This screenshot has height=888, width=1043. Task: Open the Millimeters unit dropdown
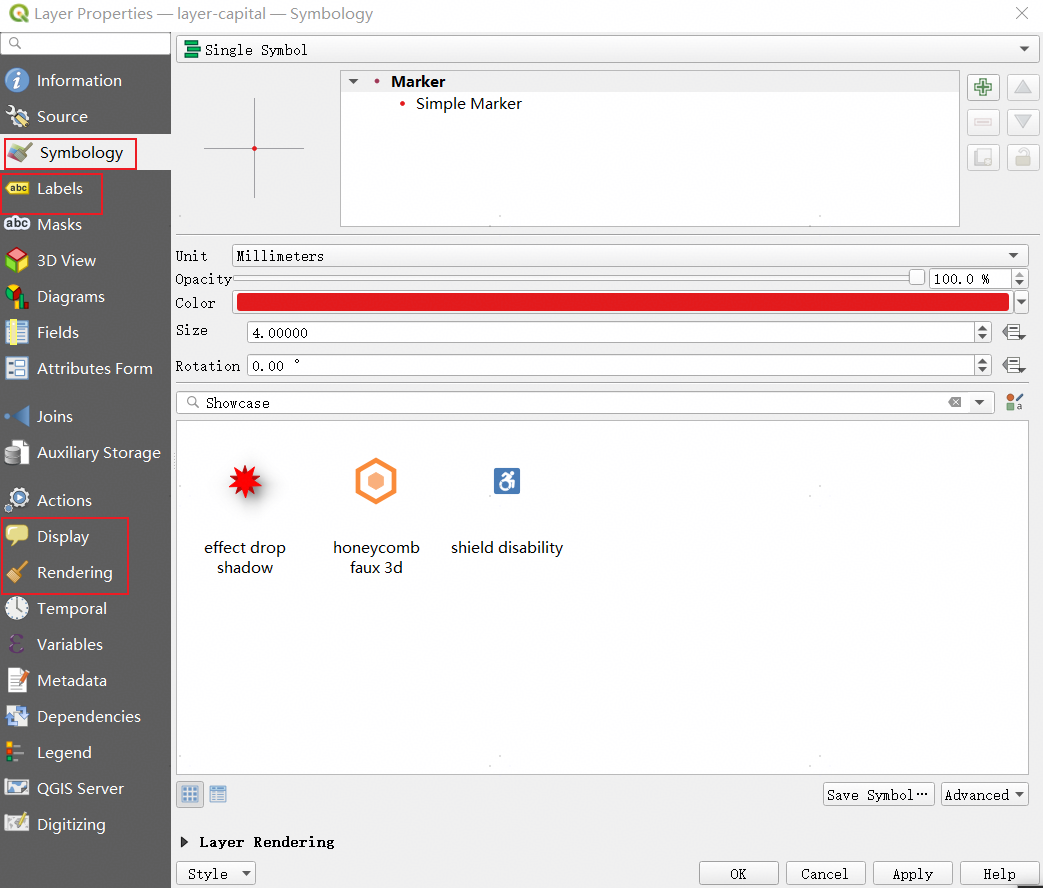630,256
